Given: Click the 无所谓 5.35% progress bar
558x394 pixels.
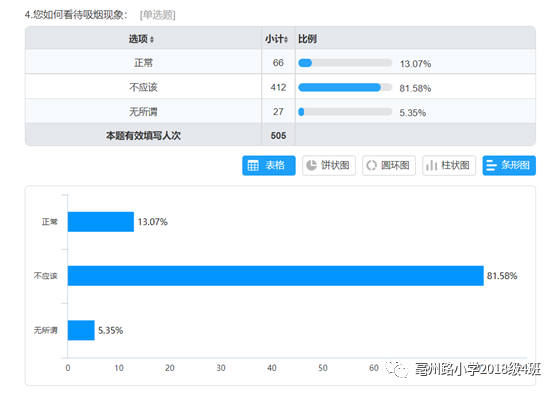Looking at the screenshot, I should [345, 112].
